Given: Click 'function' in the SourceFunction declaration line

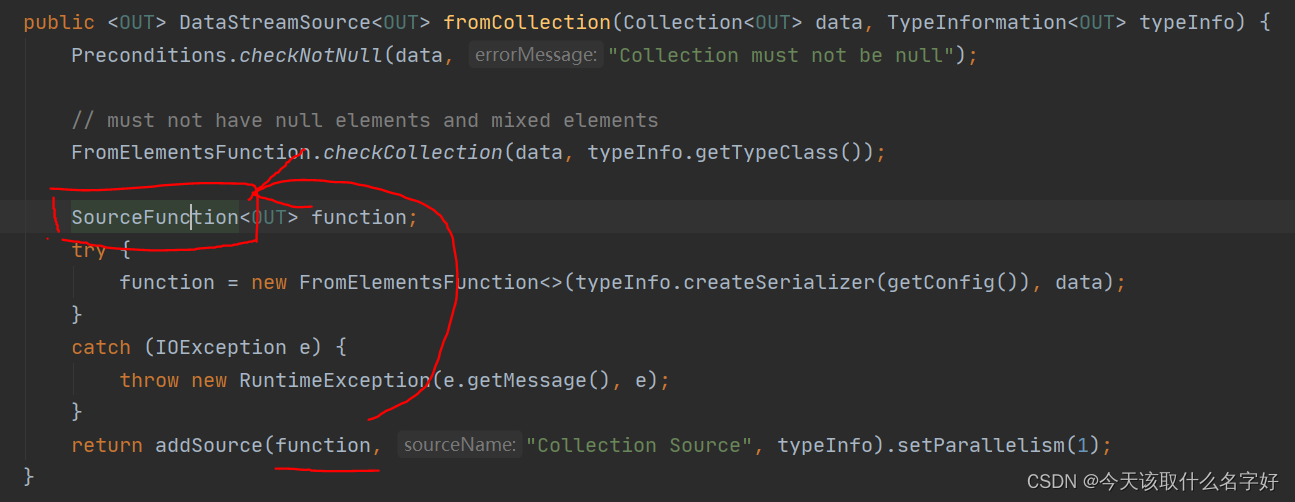Looking at the screenshot, I should (x=359, y=217).
